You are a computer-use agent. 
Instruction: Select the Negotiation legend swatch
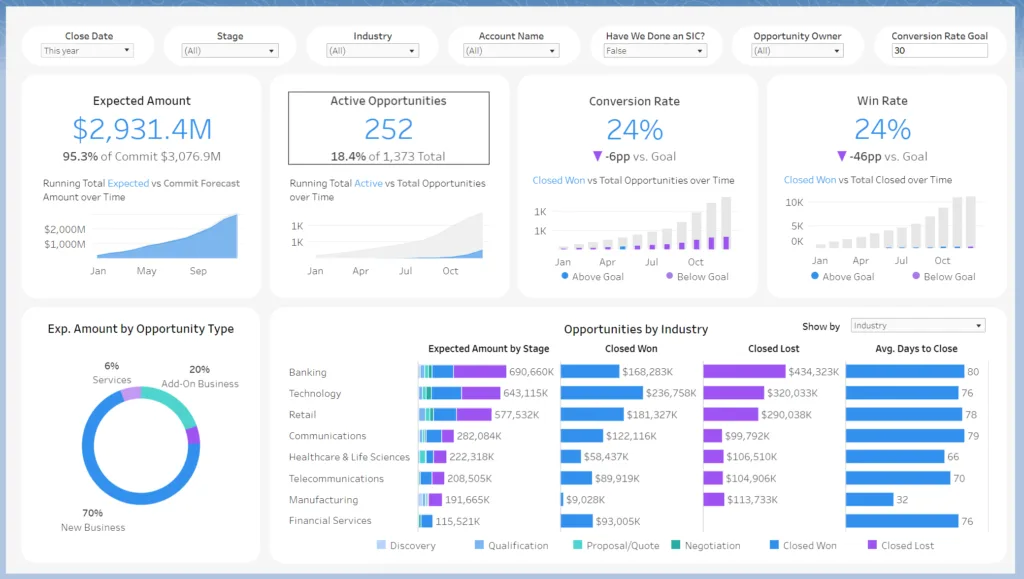(x=675, y=545)
